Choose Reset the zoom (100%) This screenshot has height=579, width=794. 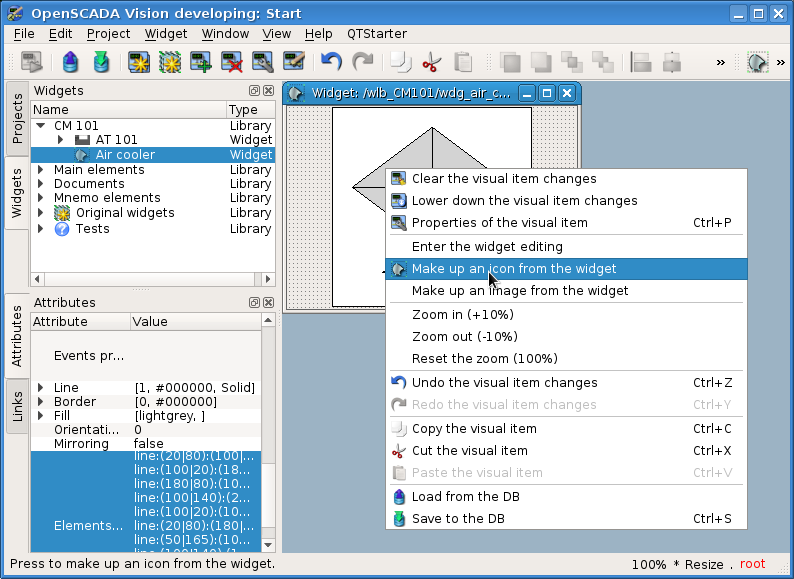point(566,359)
